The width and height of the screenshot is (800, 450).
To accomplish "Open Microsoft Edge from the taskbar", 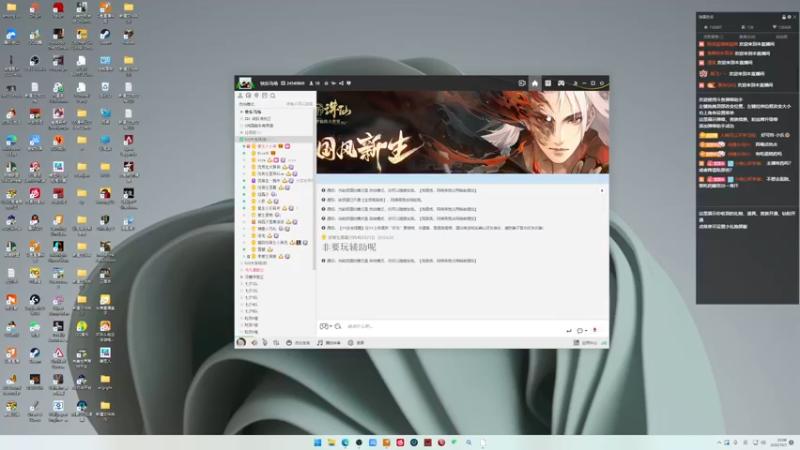I will click(x=345, y=442).
